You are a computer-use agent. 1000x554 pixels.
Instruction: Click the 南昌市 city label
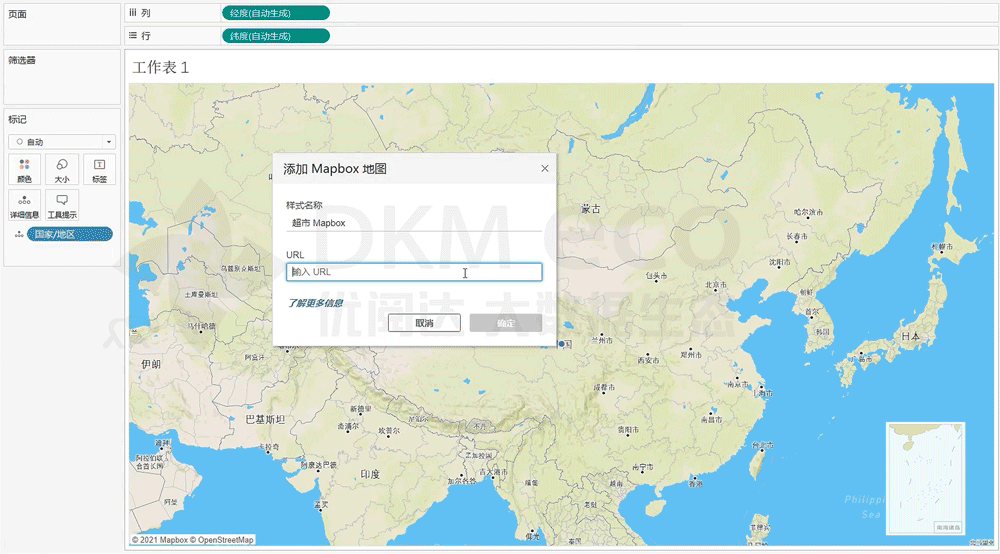(x=711, y=419)
